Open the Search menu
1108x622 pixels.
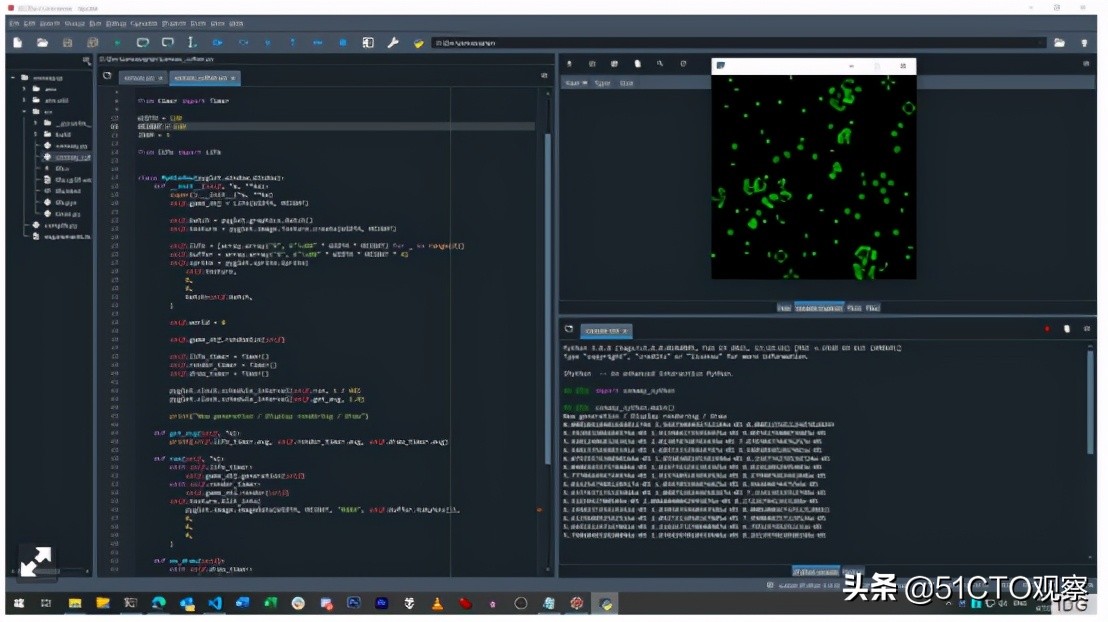50,23
